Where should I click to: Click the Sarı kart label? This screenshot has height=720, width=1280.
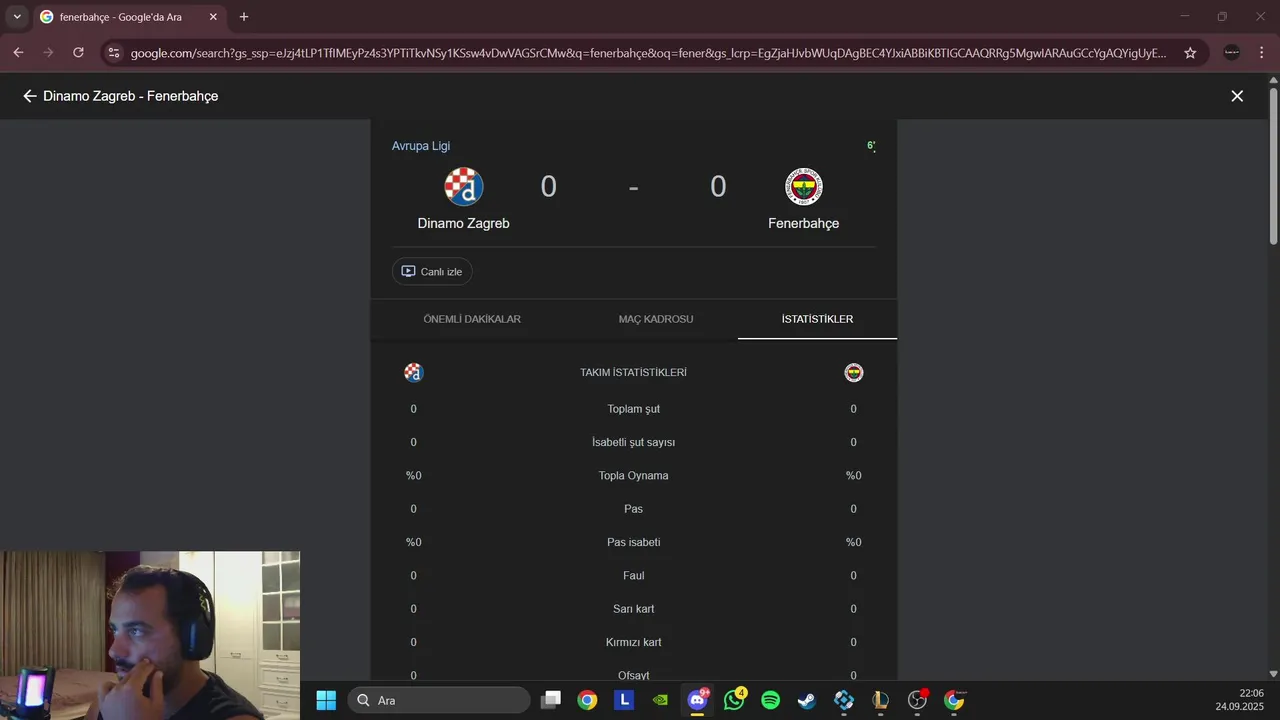click(634, 609)
